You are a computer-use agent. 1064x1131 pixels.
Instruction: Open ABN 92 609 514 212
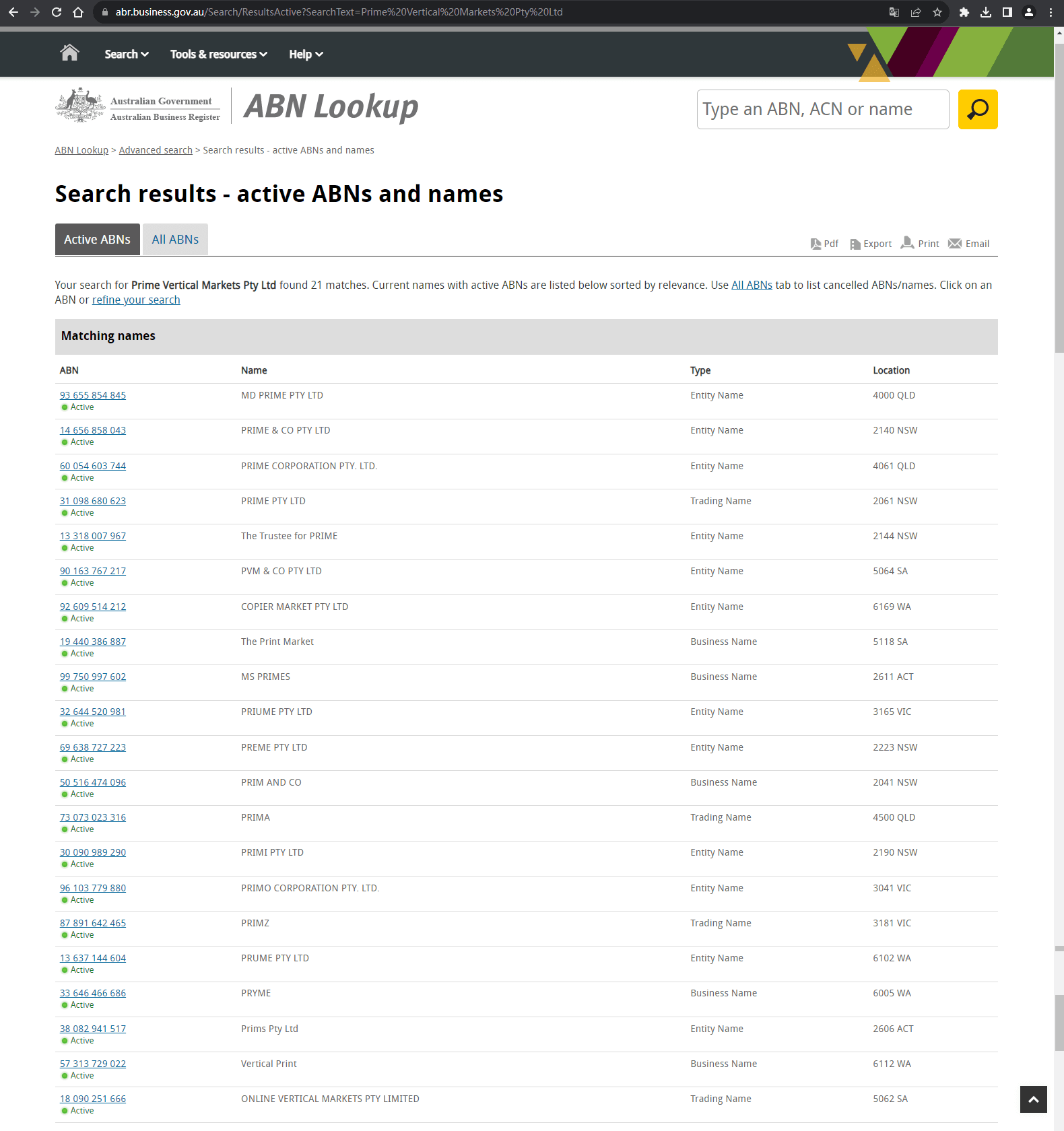point(93,607)
